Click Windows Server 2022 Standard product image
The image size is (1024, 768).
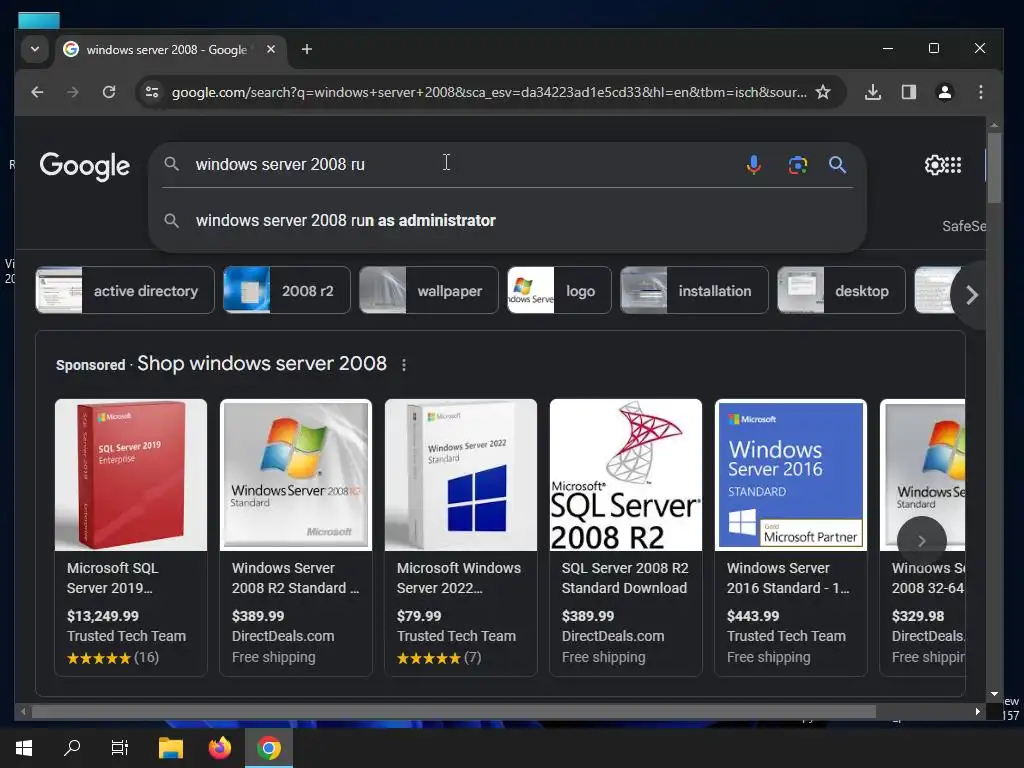[x=460, y=475]
